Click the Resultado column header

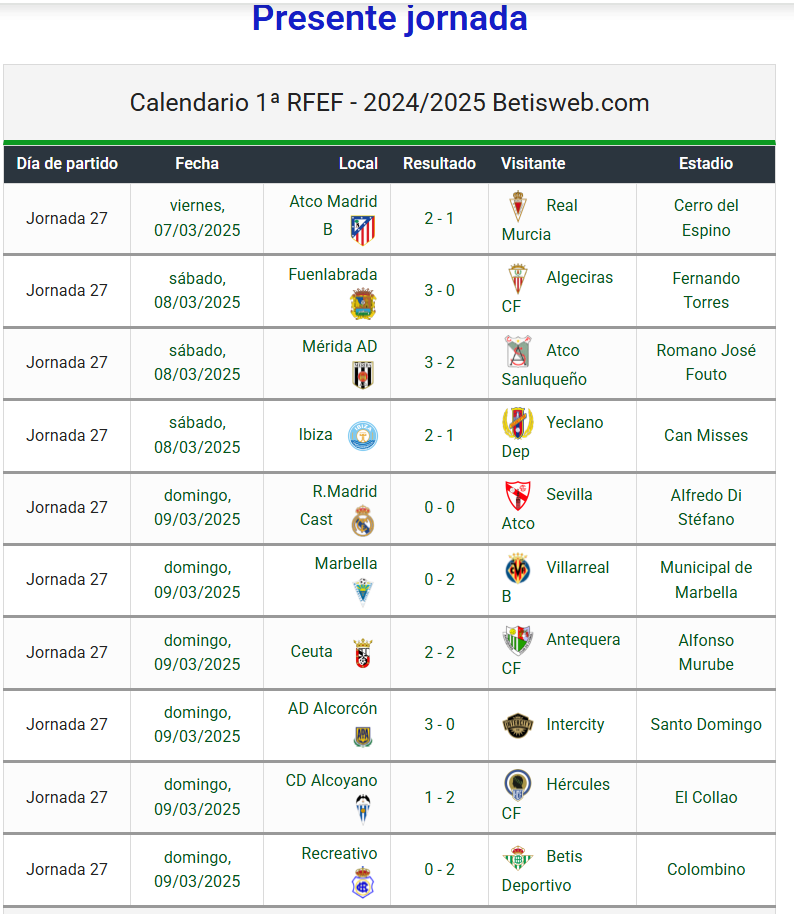click(439, 163)
